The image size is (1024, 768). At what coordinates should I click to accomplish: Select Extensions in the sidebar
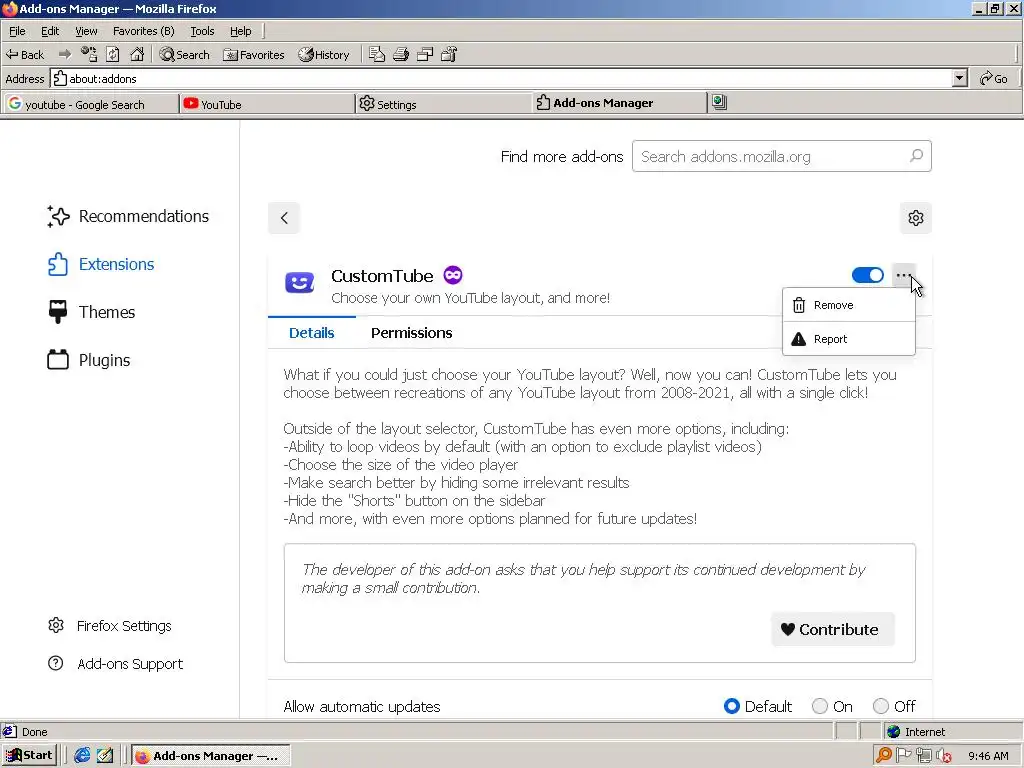[101, 264]
